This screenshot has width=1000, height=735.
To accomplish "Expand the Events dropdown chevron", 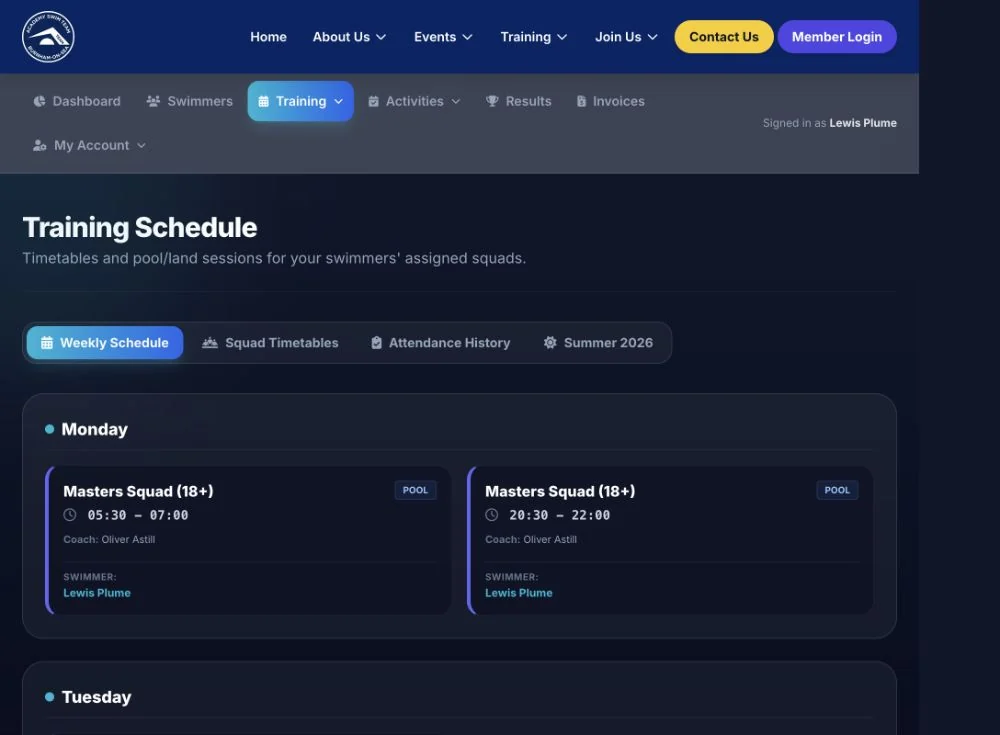I will [x=467, y=38].
